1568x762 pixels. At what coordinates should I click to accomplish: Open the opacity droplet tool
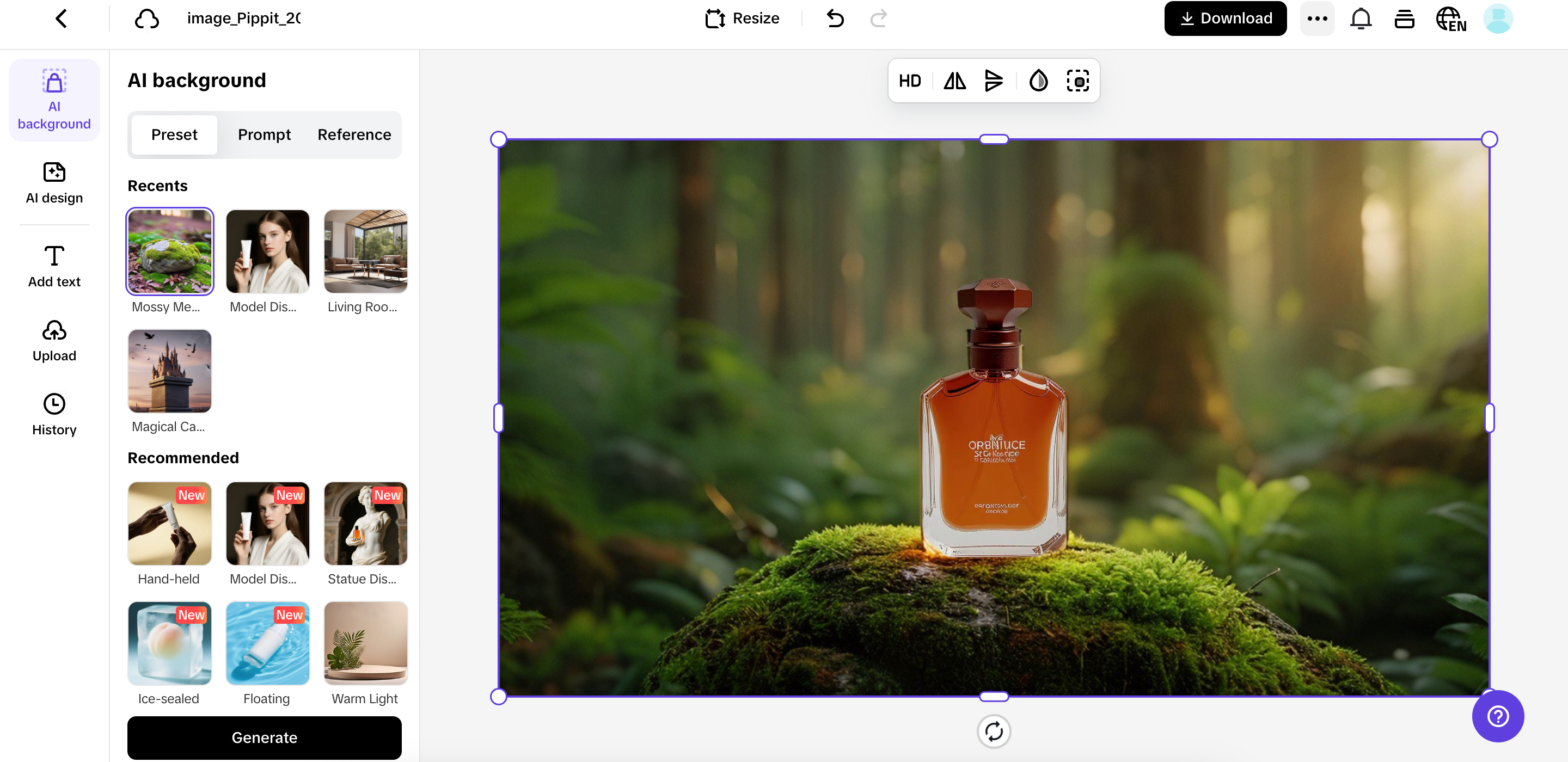[1038, 81]
